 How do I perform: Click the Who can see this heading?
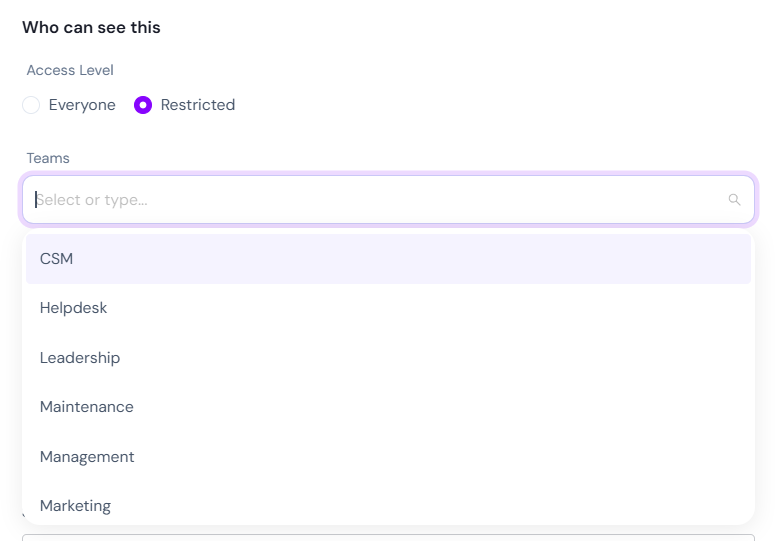[x=91, y=27]
